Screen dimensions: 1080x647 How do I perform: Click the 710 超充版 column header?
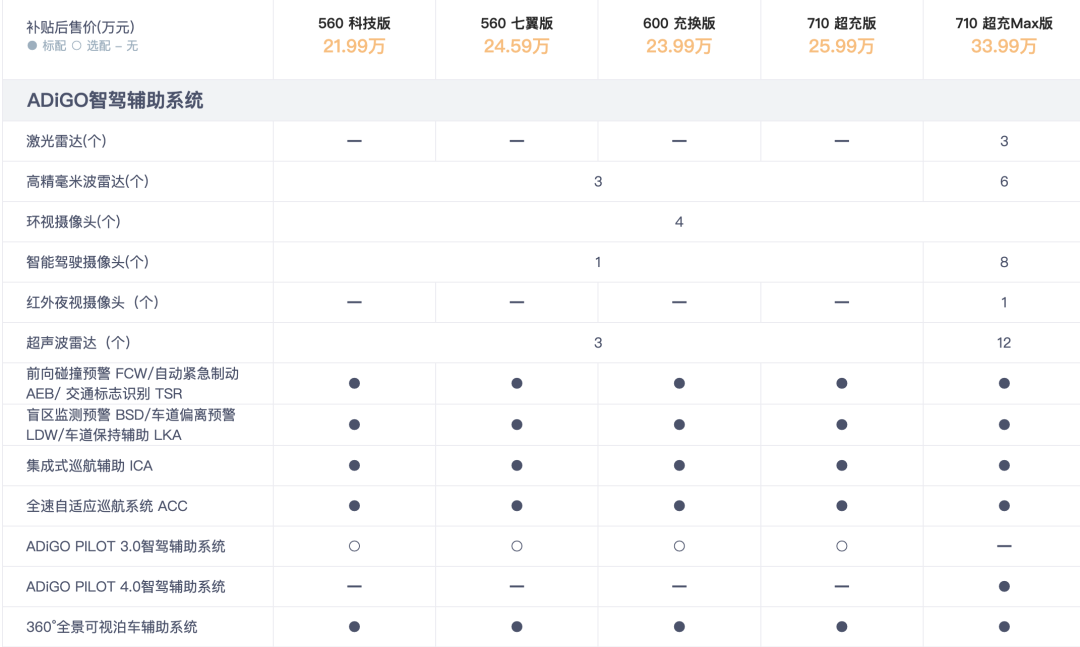(842, 23)
